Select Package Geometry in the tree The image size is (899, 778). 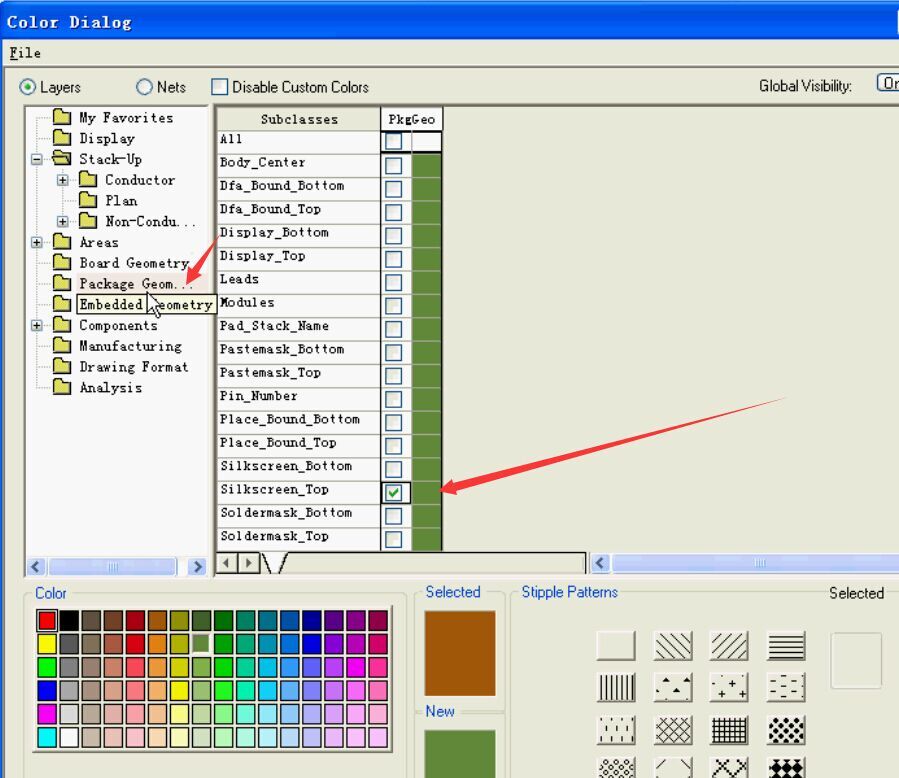click(135, 283)
